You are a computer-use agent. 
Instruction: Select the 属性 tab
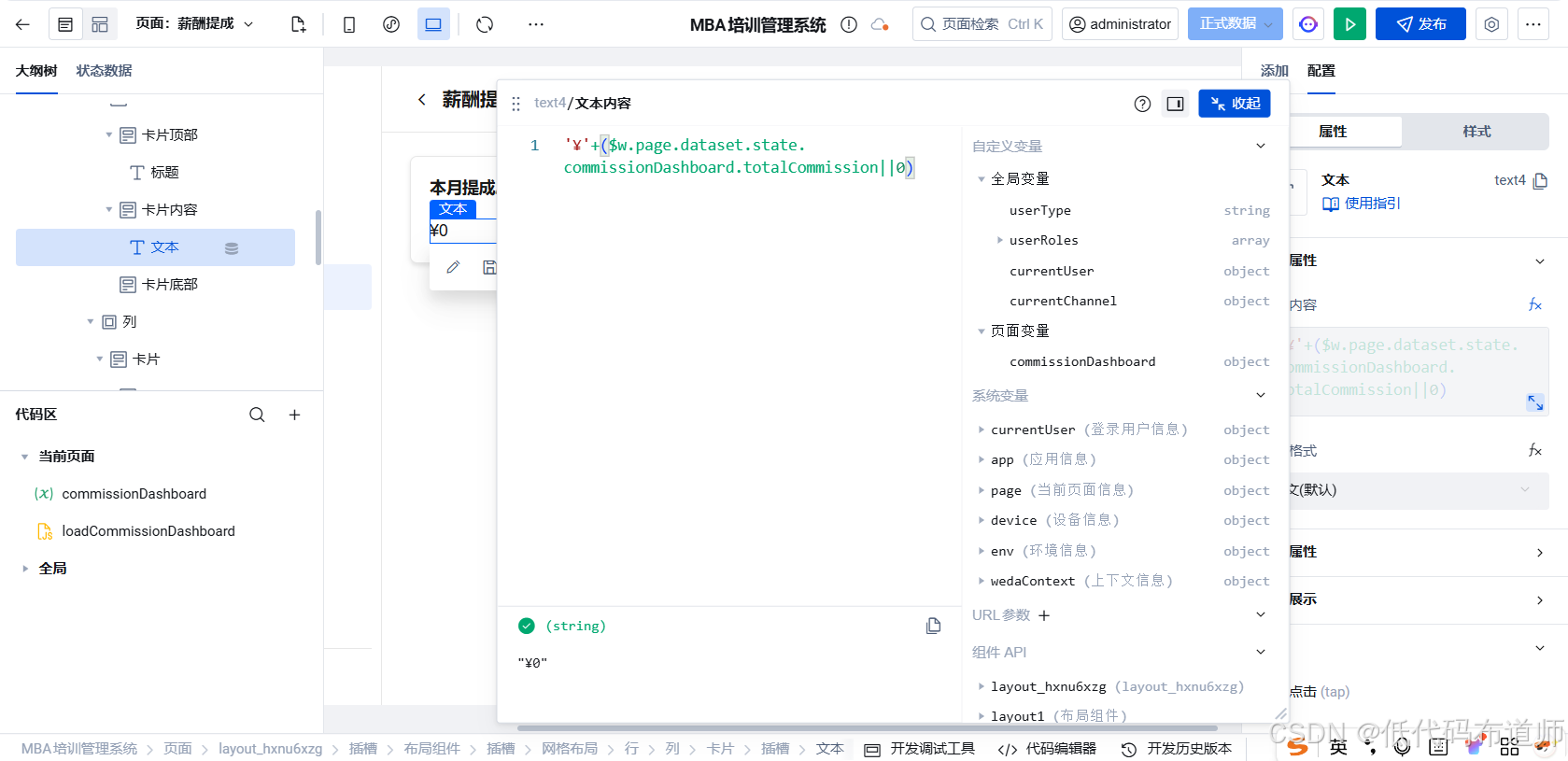[1333, 132]
